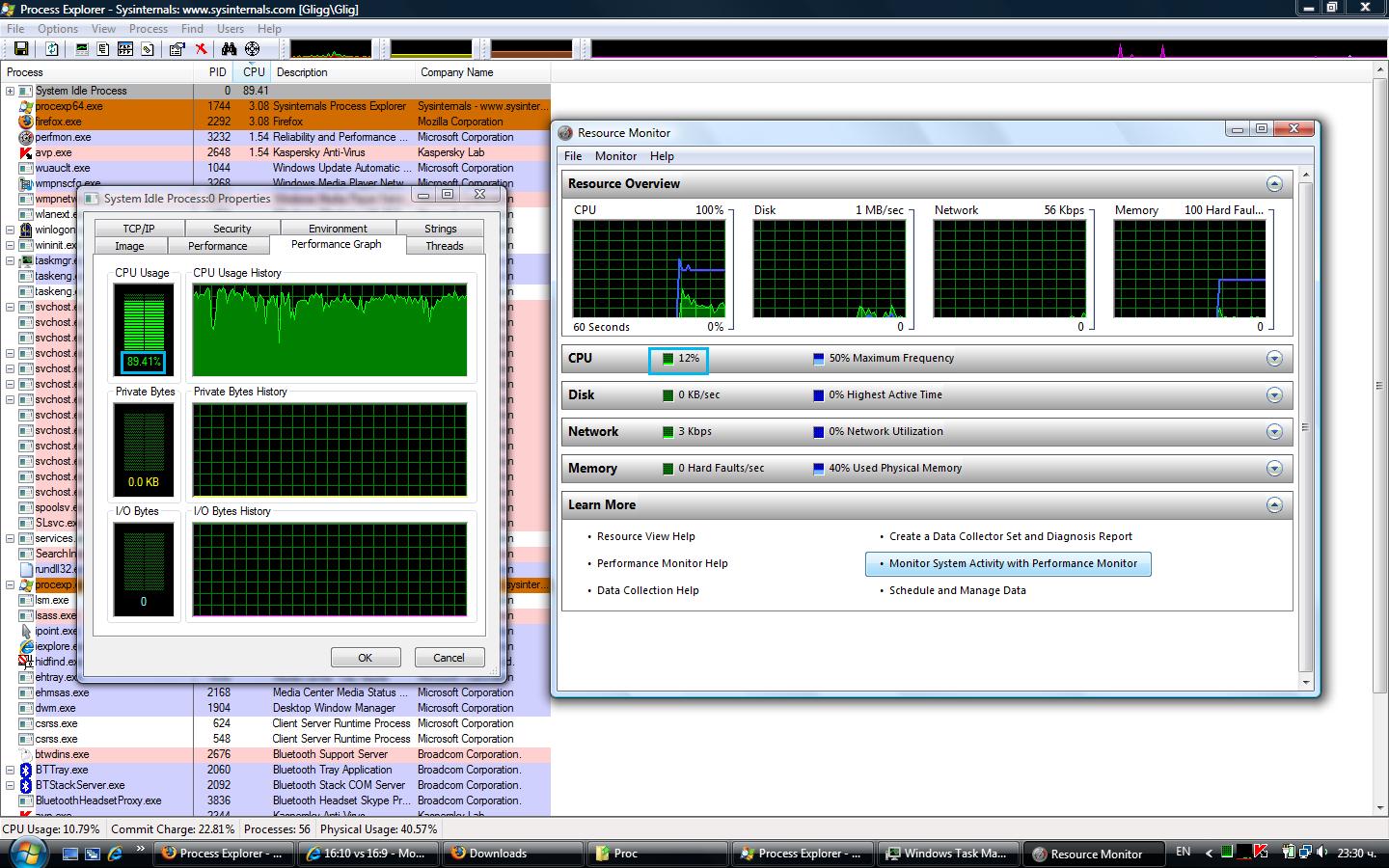Click the Kaspersky red K tray icon
Viewport: 1389px width, 868px height.
pyautogui.click(x=1260, y=852)
